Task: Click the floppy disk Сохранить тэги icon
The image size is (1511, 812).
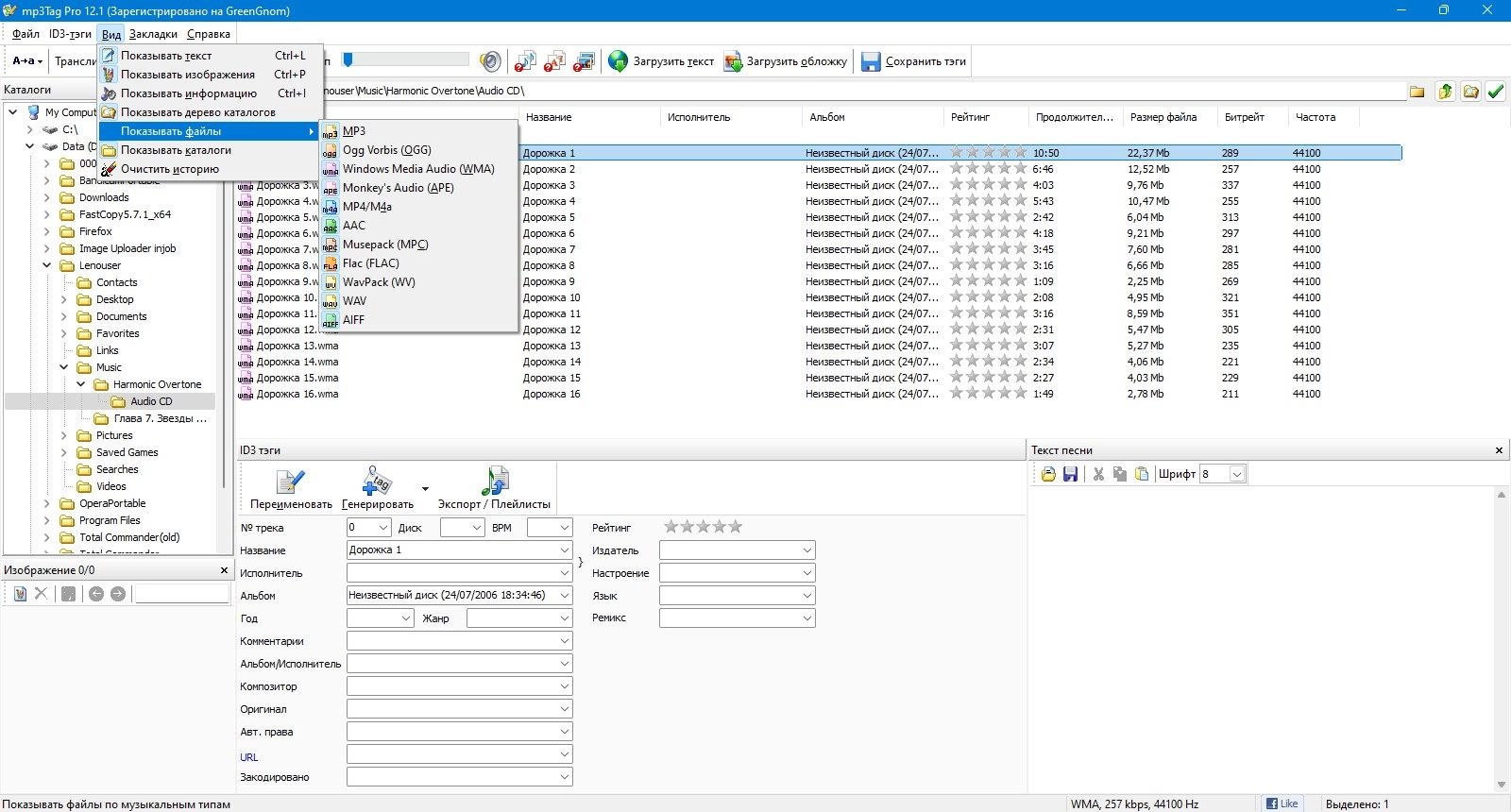Action: pos(871,61)
